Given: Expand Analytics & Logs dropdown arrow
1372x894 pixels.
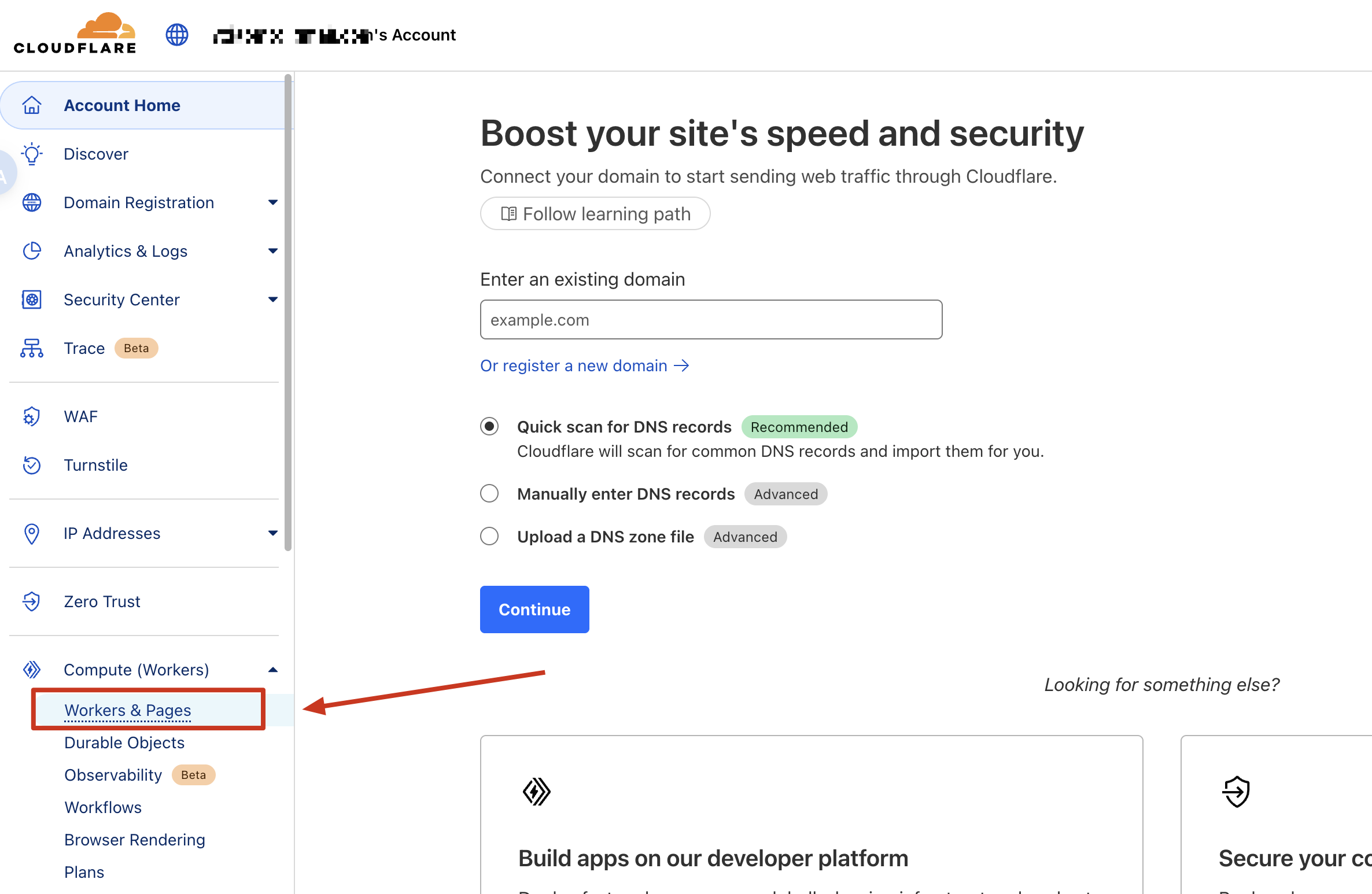Looking at the screenshot, I should (x=273, y=251).
